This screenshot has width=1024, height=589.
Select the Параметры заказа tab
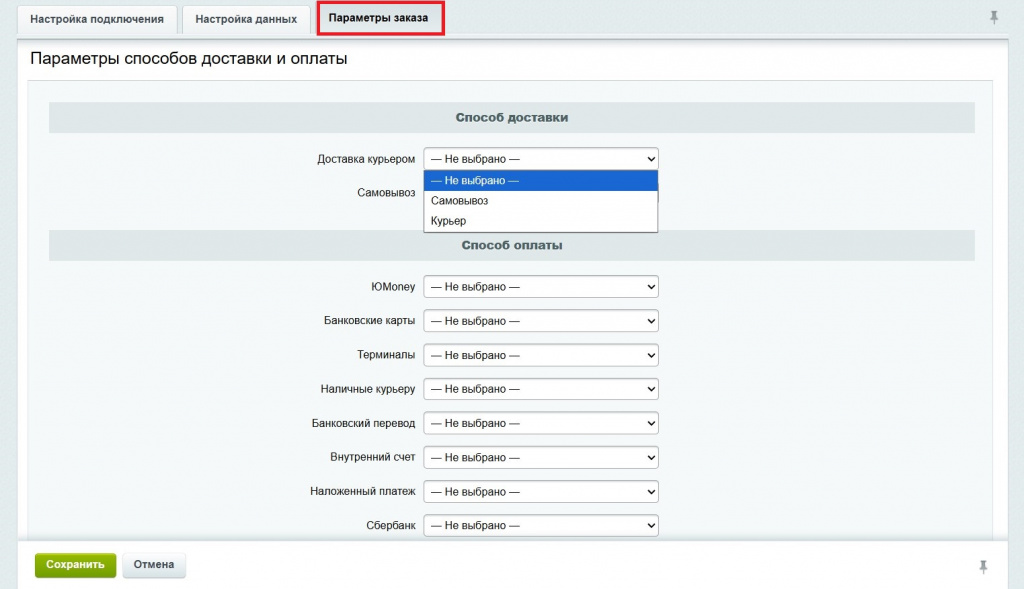coord(380,19)
